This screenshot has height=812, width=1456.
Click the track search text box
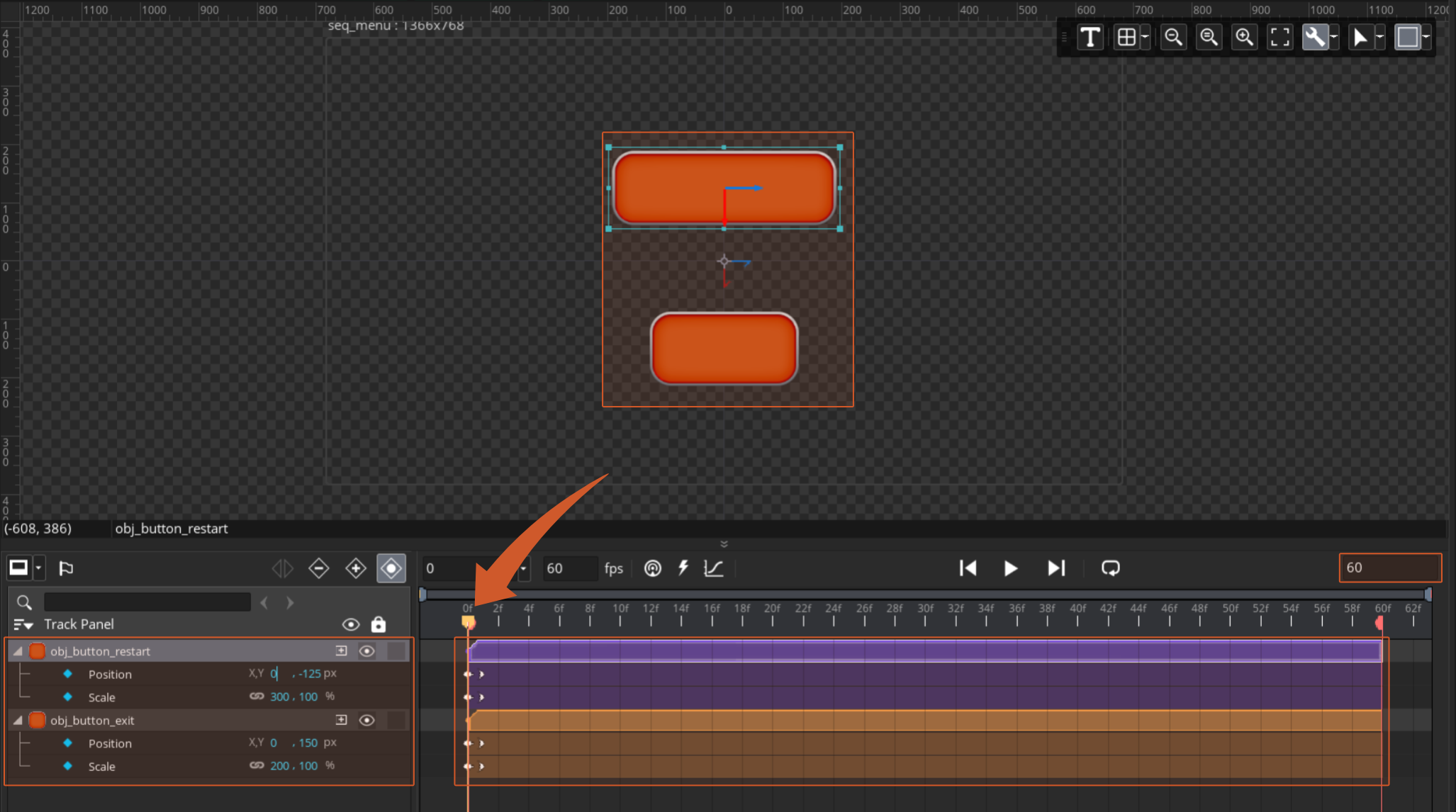point(147,602)
